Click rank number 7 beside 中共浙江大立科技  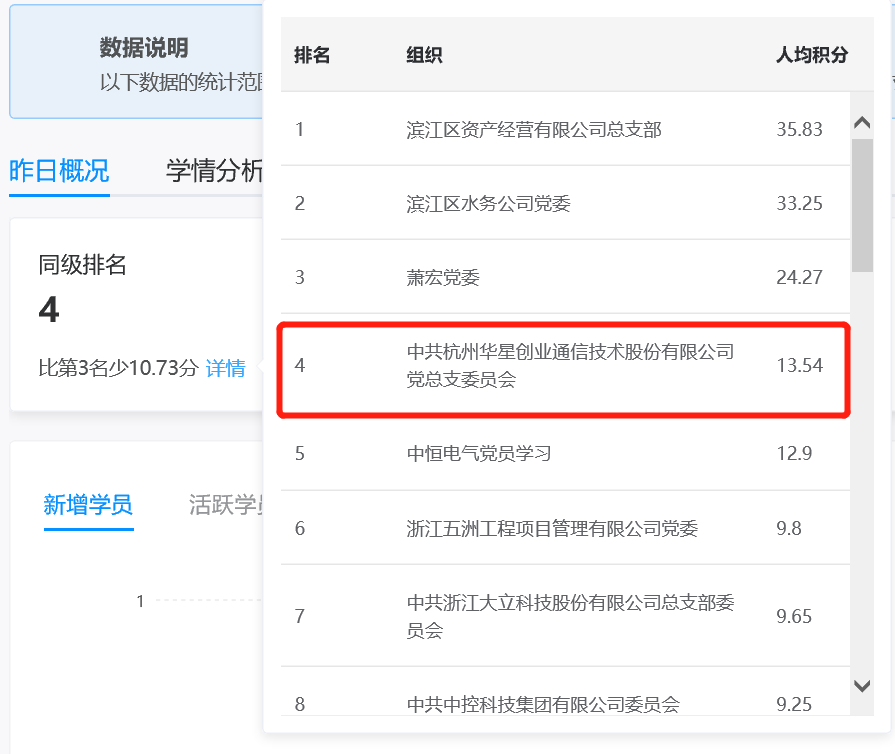tap(300, 616)
